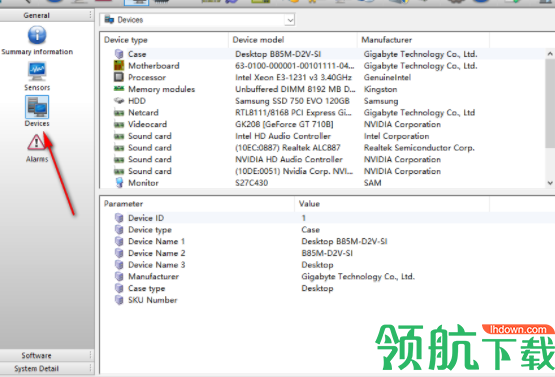Click the Processor chip icon
555x377 pixels.
point(119,77)
